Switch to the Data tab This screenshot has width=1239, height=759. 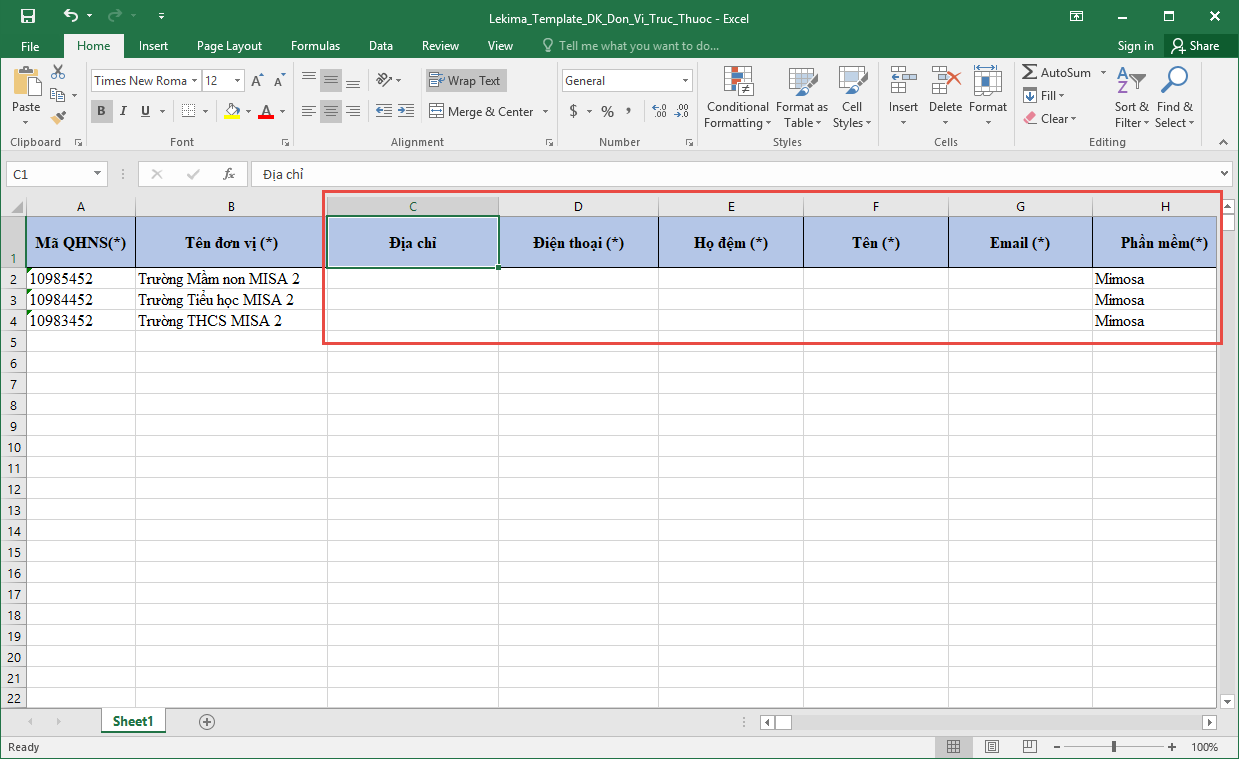coord(380,46)
